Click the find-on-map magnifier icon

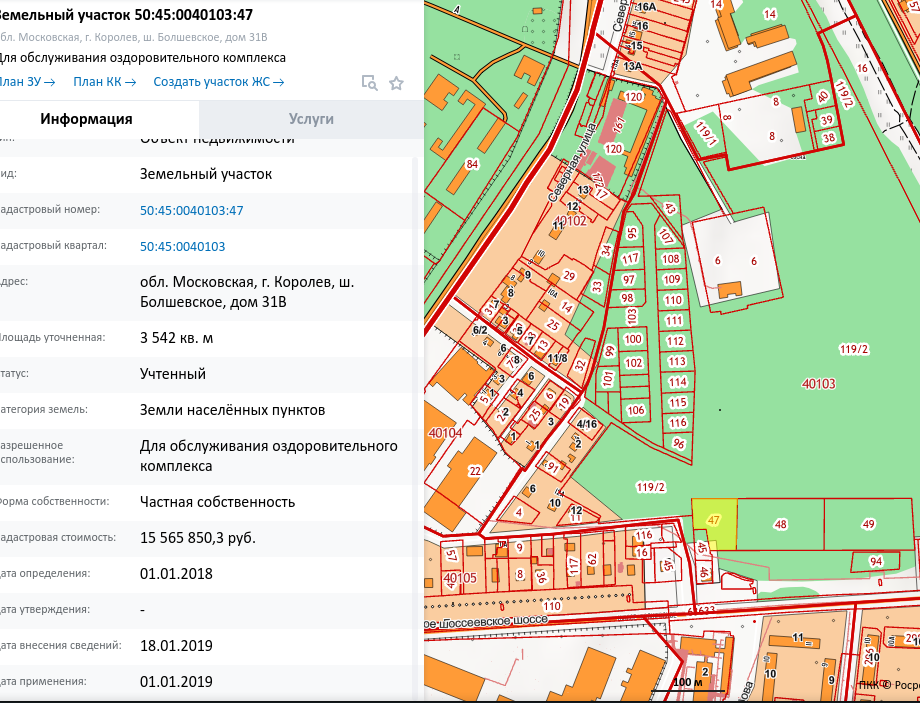tap(369, 83)
